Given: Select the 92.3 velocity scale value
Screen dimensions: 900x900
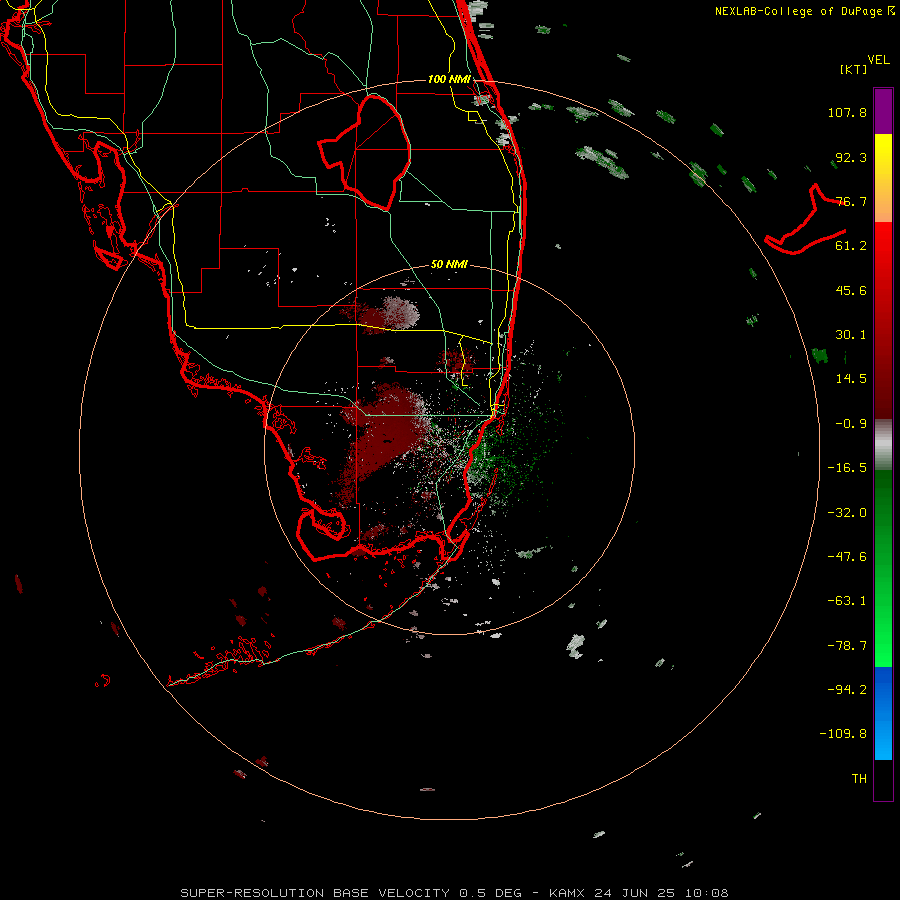Looking at the screenshot, I should pos(851,157).
